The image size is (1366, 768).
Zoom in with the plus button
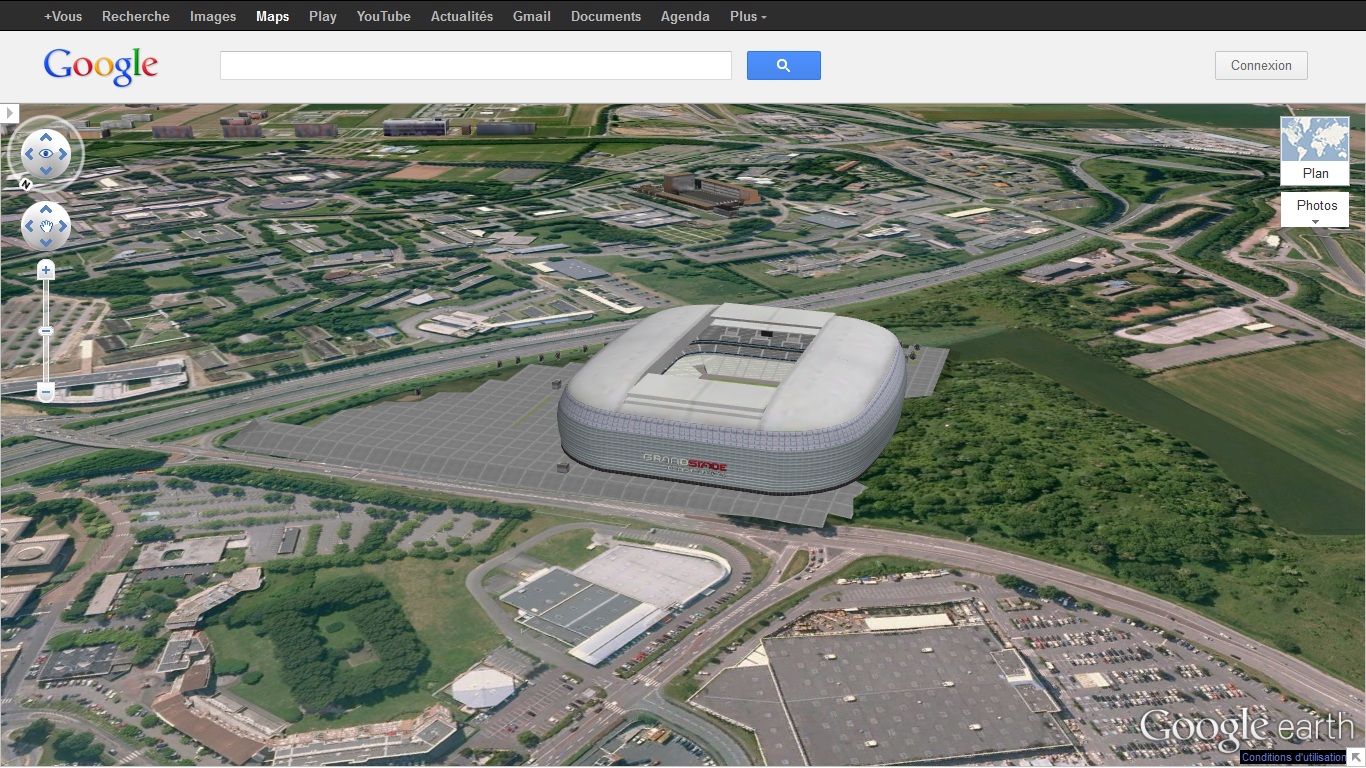pos(46,270)
